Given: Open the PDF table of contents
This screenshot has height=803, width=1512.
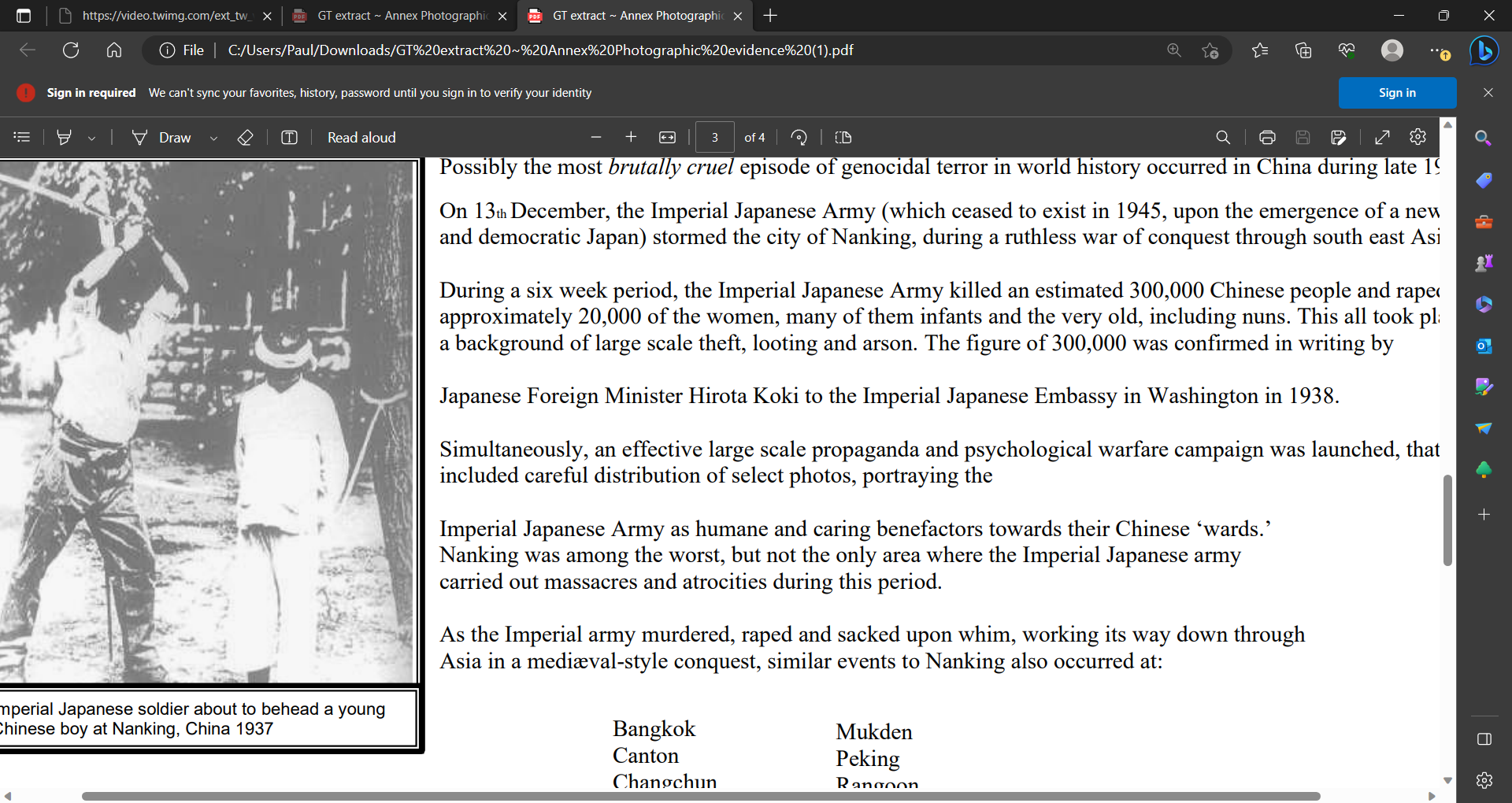Looking at the screenshot, I should point(22,137).
